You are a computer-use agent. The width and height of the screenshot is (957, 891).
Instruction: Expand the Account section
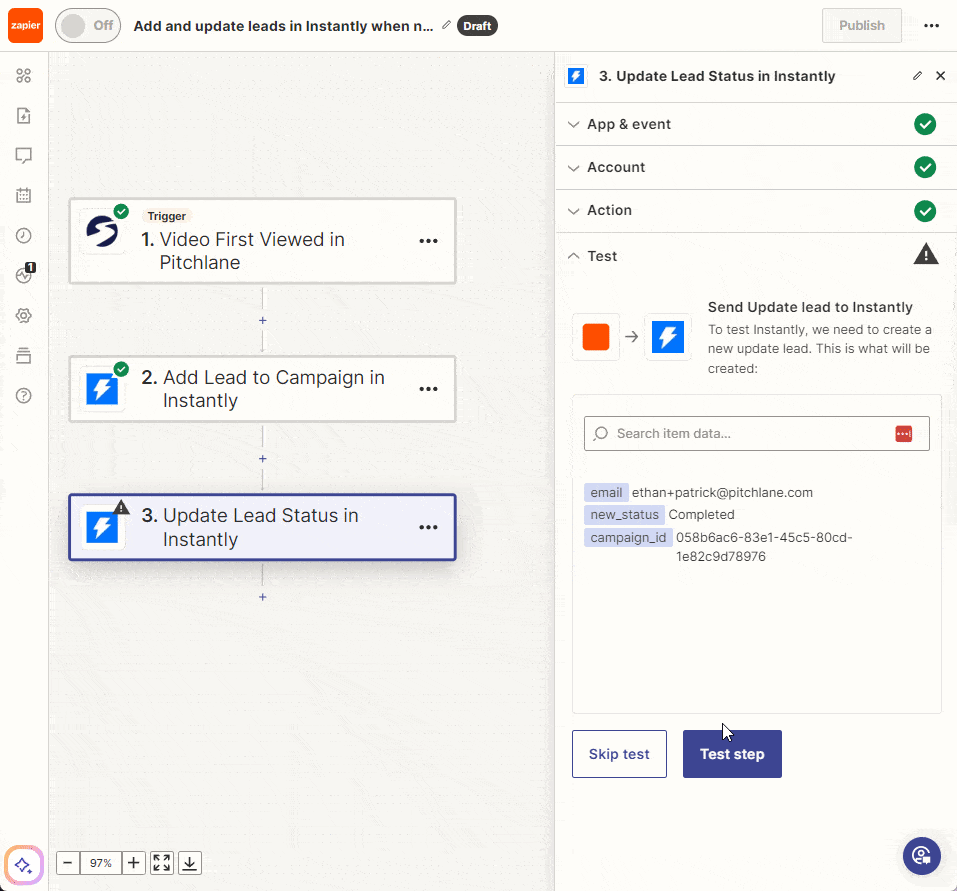coord(756,167)
